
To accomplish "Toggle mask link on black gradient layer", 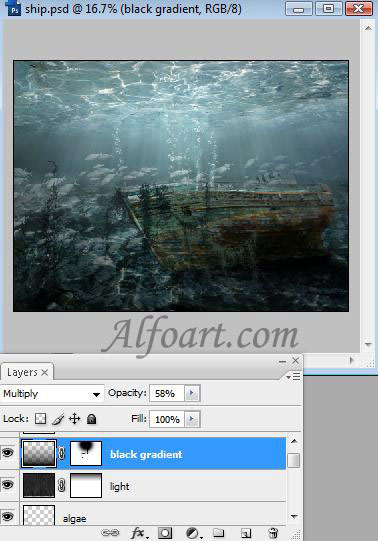I will [62, 453].
